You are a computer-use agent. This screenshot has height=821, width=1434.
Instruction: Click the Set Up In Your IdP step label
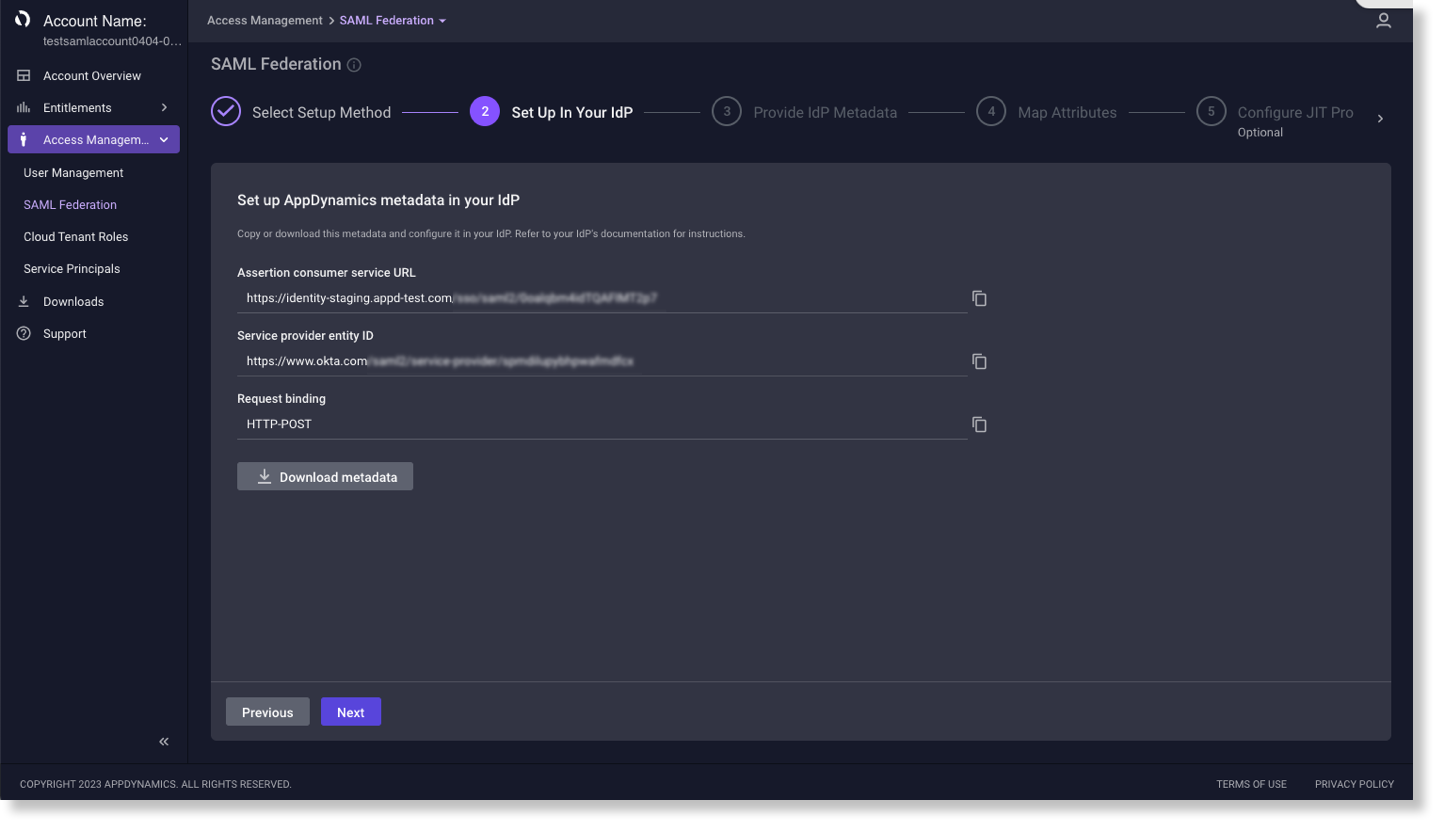pos(572,113)
